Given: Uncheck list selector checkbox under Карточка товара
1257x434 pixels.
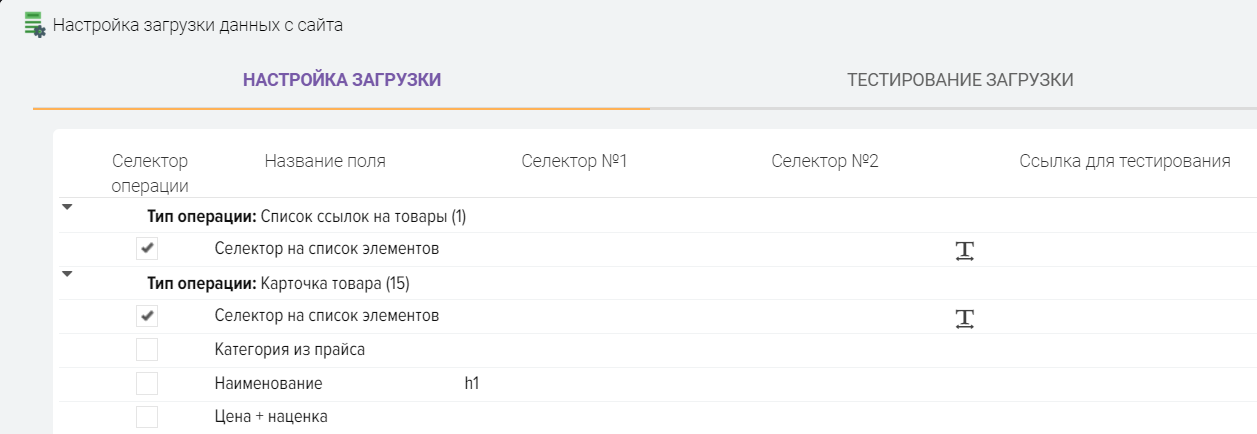Looking at the screenshot, I should [x=147, y=317].
